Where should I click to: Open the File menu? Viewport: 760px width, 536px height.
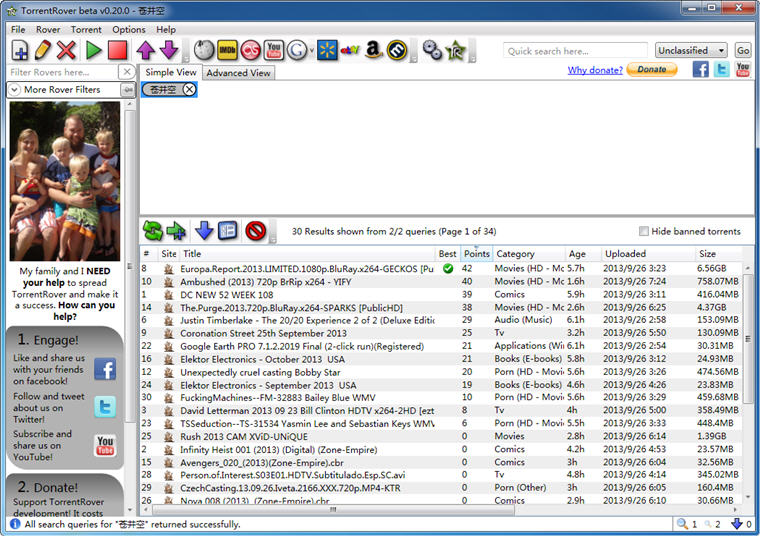[18, 30]
